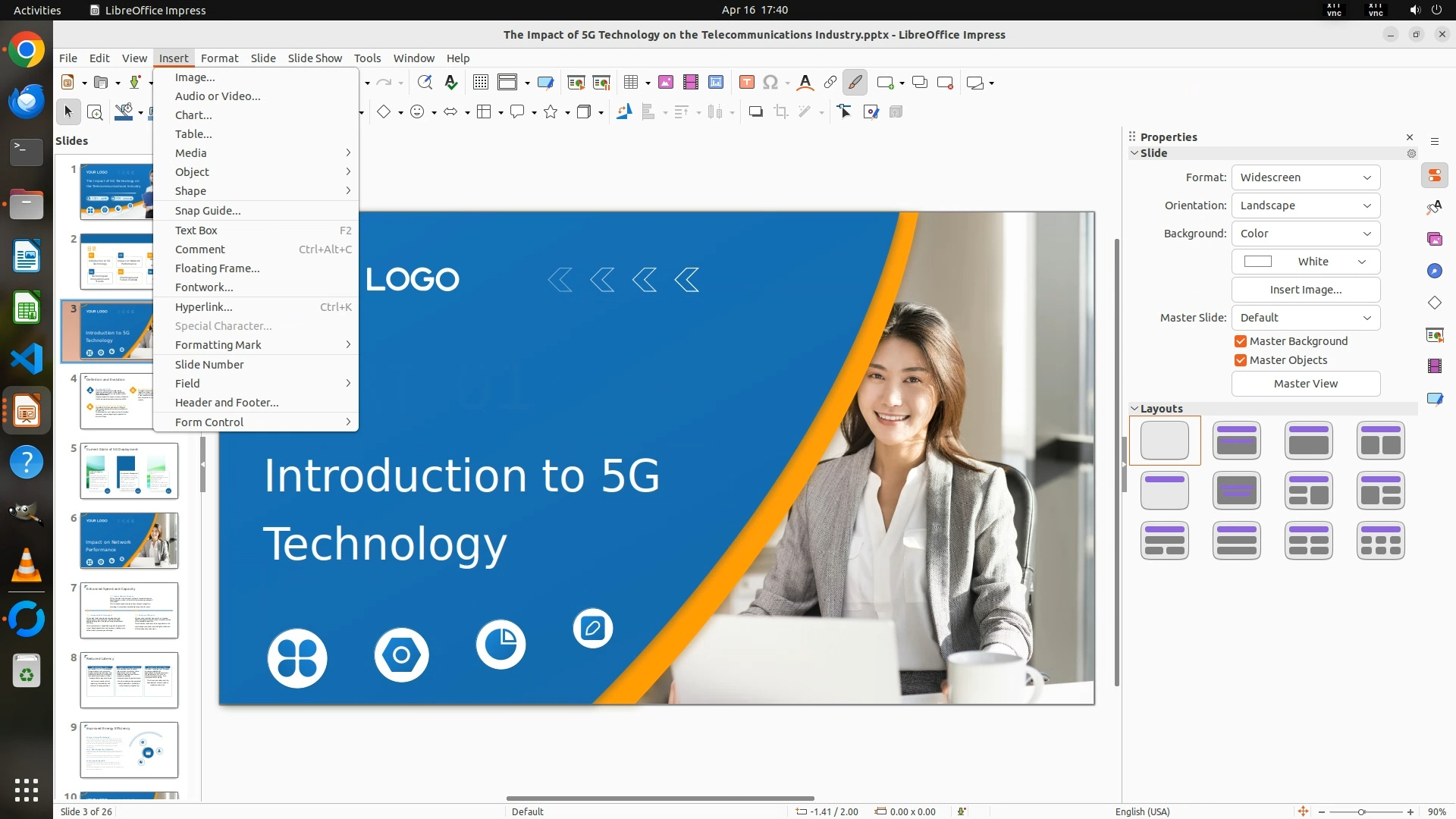
Task: Open the Format Widescreen dropdown
Action: click(x=1305, y=177)
